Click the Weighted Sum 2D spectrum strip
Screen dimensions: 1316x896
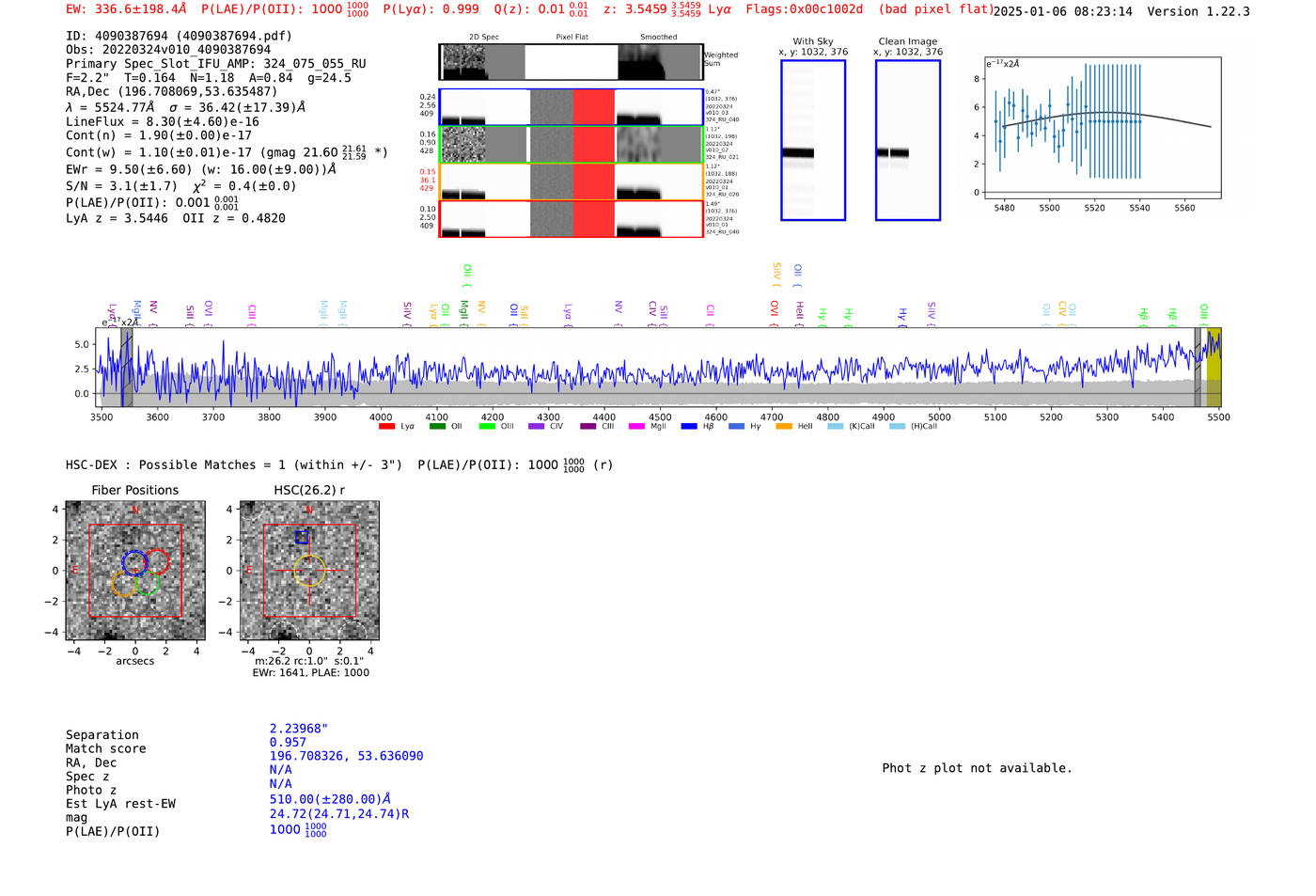(x=571, y=62)
